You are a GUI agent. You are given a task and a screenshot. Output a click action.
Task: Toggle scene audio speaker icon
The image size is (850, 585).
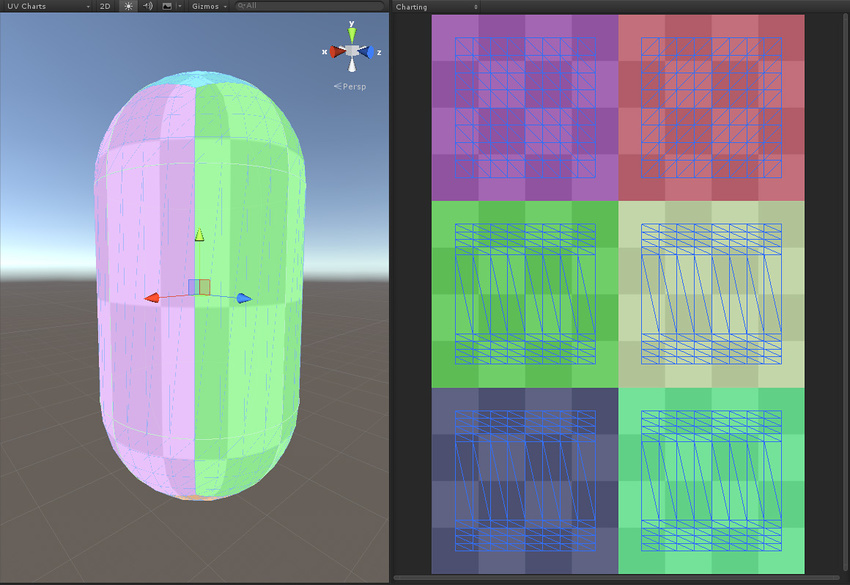(147, 6)
